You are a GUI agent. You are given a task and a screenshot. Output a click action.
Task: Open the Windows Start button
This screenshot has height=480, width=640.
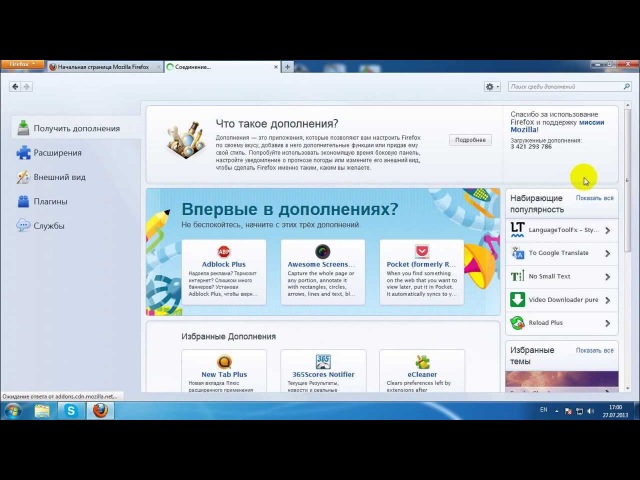point(12,411)
